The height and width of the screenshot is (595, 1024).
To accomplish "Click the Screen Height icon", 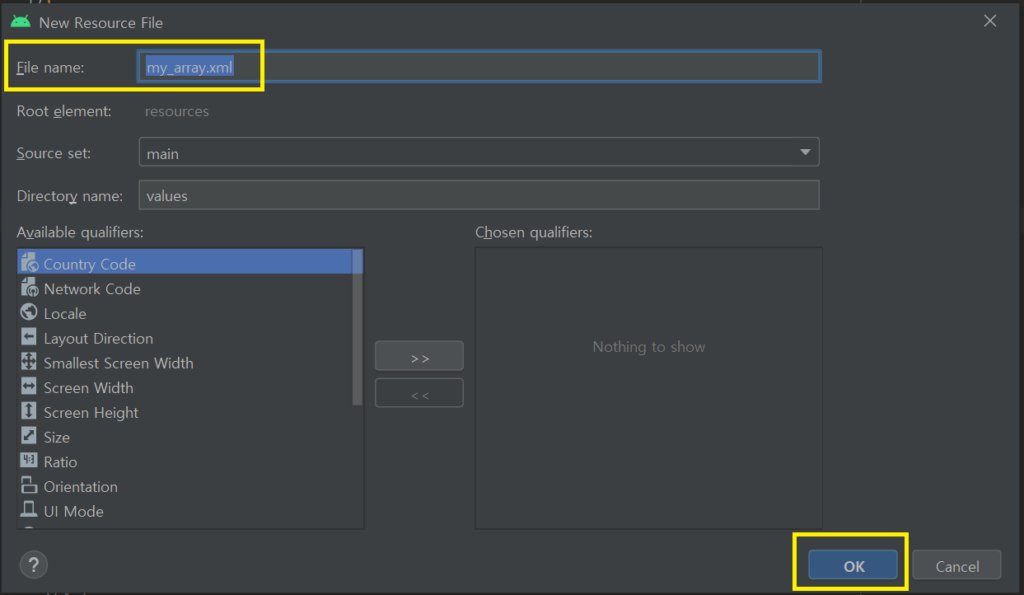I will click(28, 412).
